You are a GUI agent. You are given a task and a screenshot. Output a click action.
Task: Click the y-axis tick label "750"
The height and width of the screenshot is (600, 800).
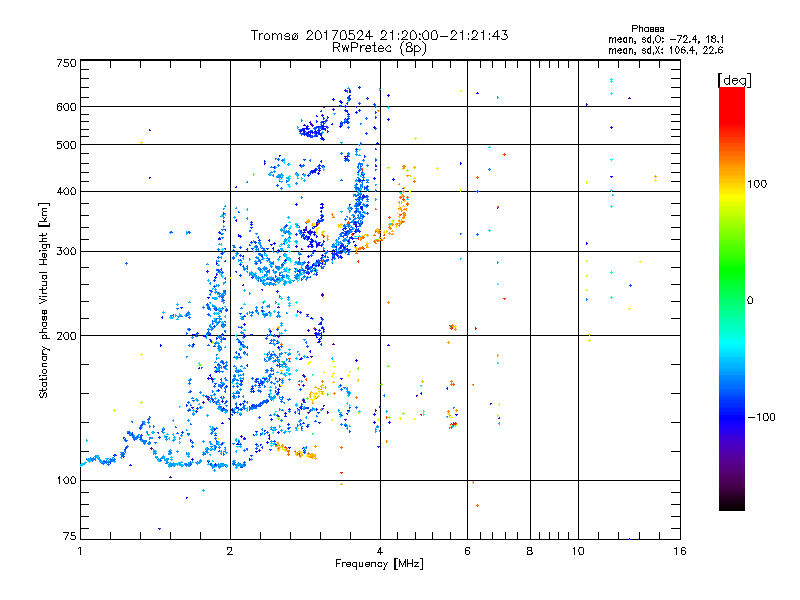(67, 63)
